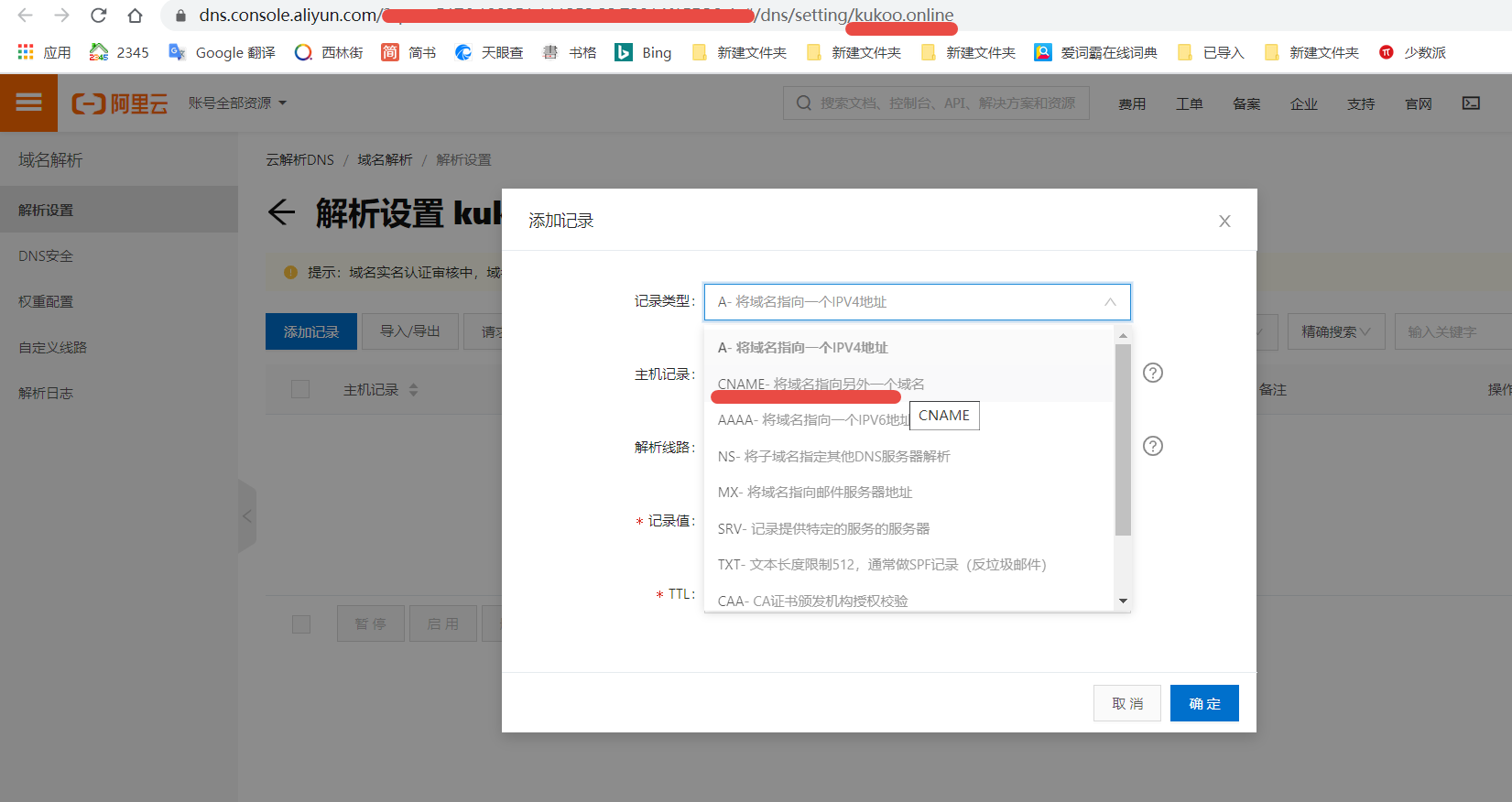The height and width of the screenshot is (802, 1512).
Task: Click the 暂停 button
Action: (x=371, y=623)
